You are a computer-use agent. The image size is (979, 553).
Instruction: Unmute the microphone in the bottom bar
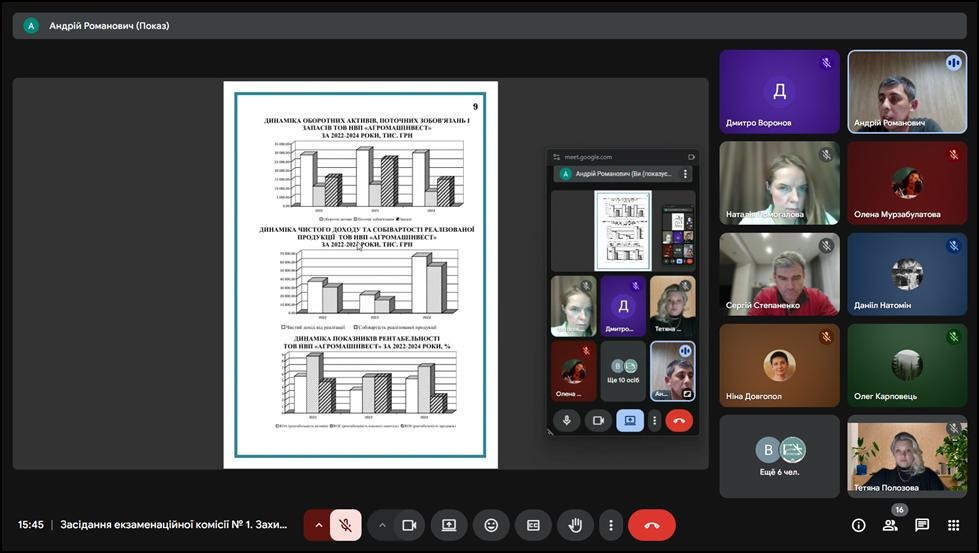[345, 525]
